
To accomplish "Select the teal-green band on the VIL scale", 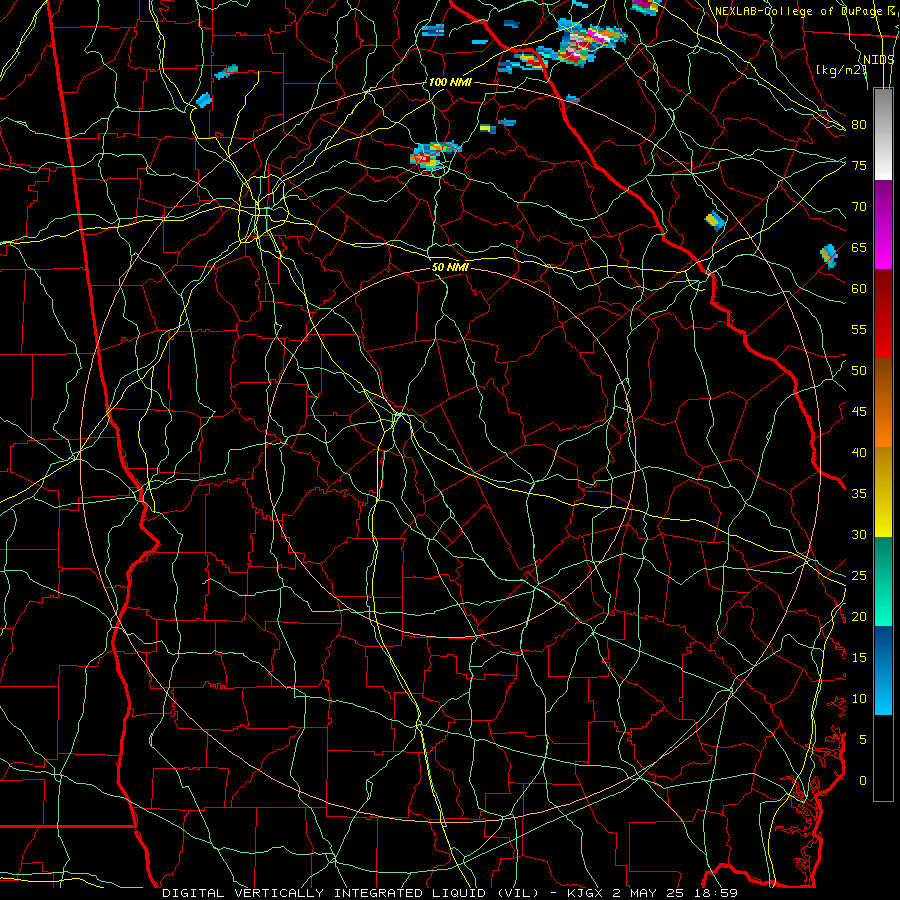I will [x=883, y=581].
